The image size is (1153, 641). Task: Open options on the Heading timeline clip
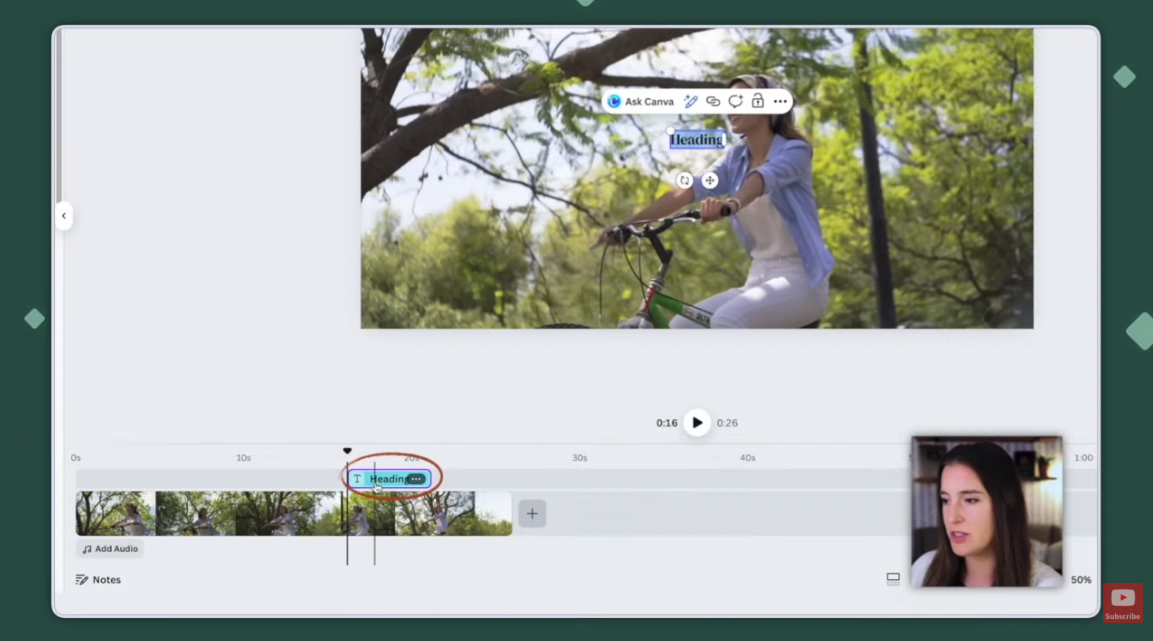(416, 479)
